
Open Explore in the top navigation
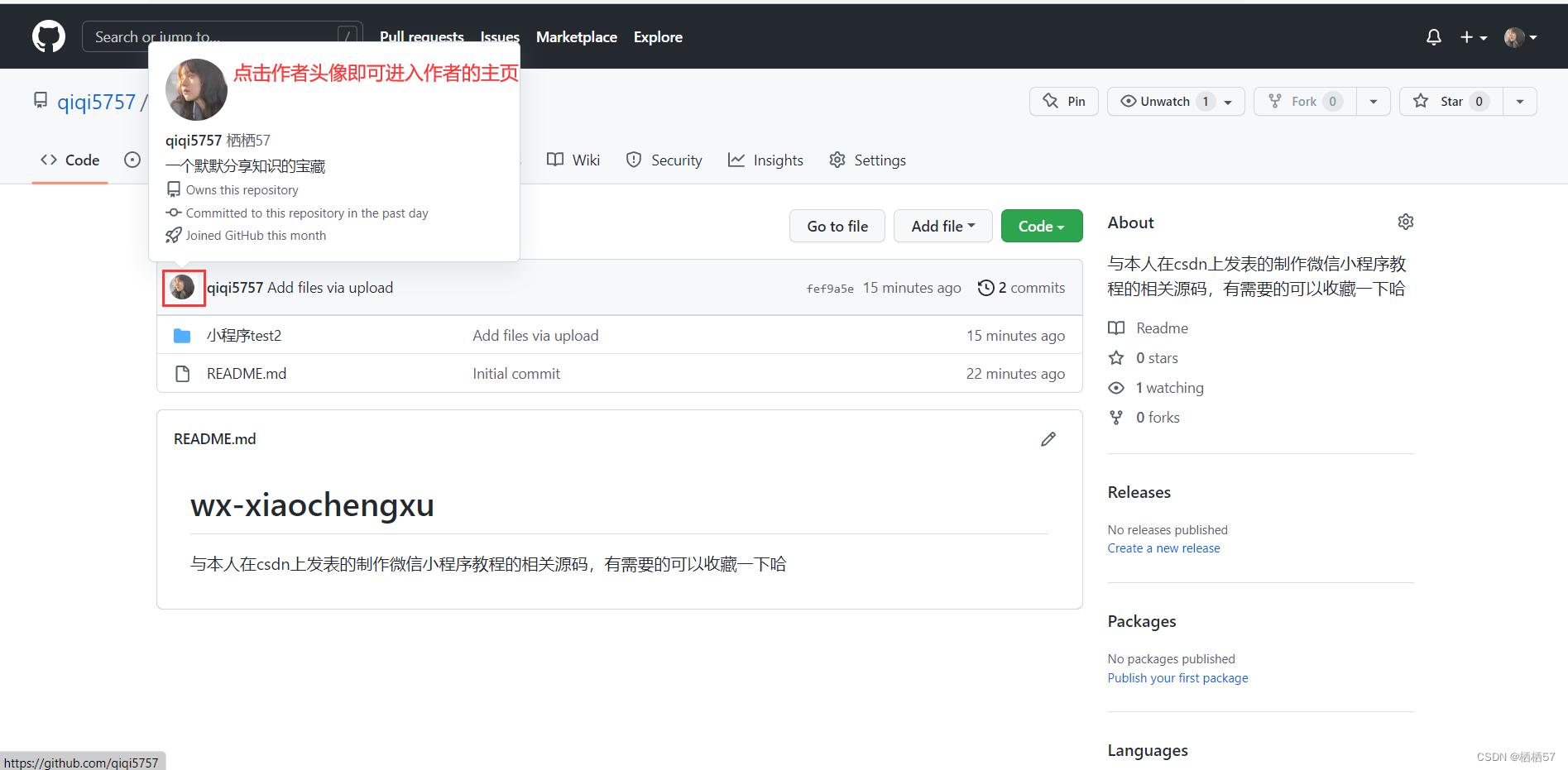pyautogui.click(x=658, y=37)
